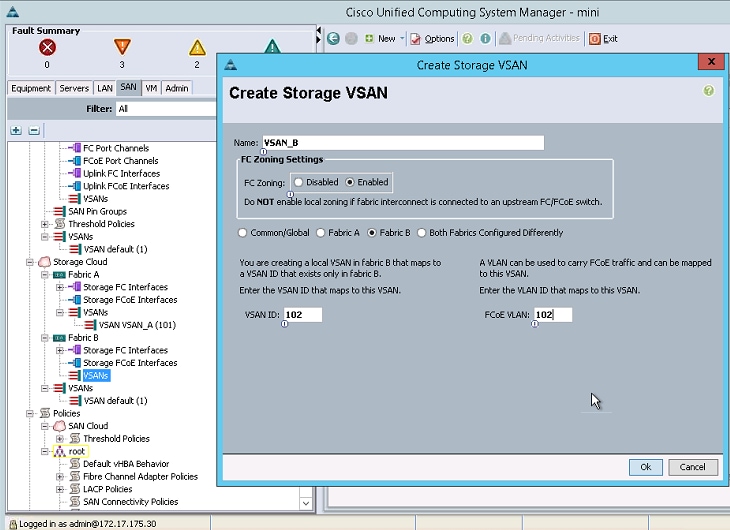
Task: Choose Common/Global radio option
Action: coord(242,232)
